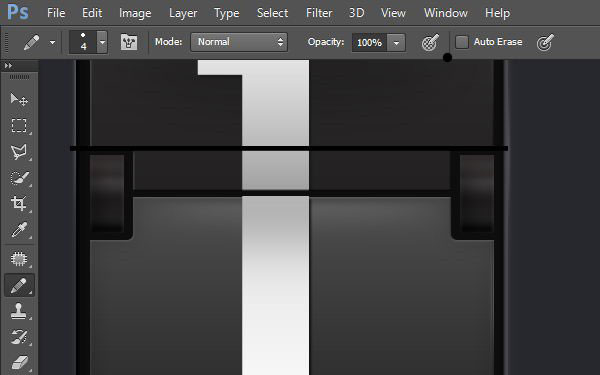Select the Eraser tool
This screenshot has width=600, height=375.
[19, 362]
